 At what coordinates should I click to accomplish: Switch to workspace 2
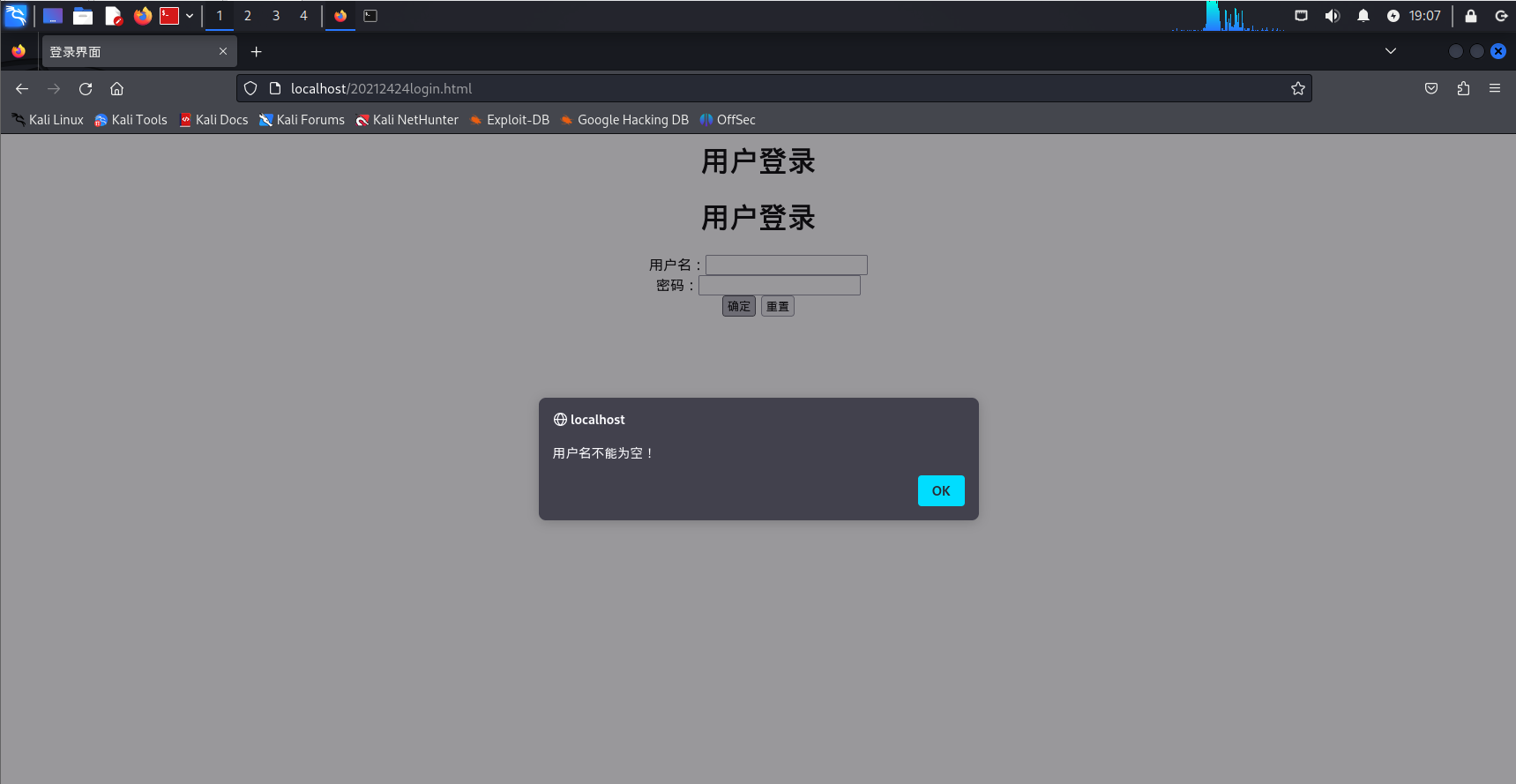click(x=248, y=16)
